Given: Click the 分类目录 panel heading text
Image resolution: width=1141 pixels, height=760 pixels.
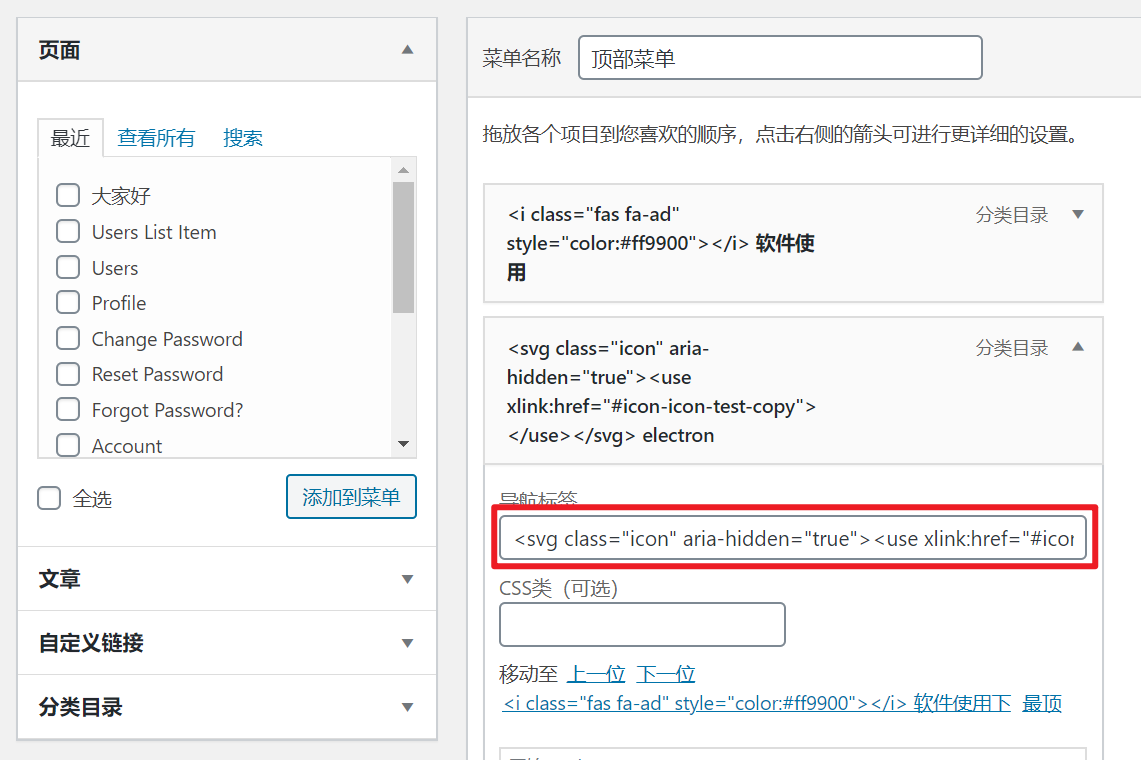Looking at the screenshot, I should (81, 707).
